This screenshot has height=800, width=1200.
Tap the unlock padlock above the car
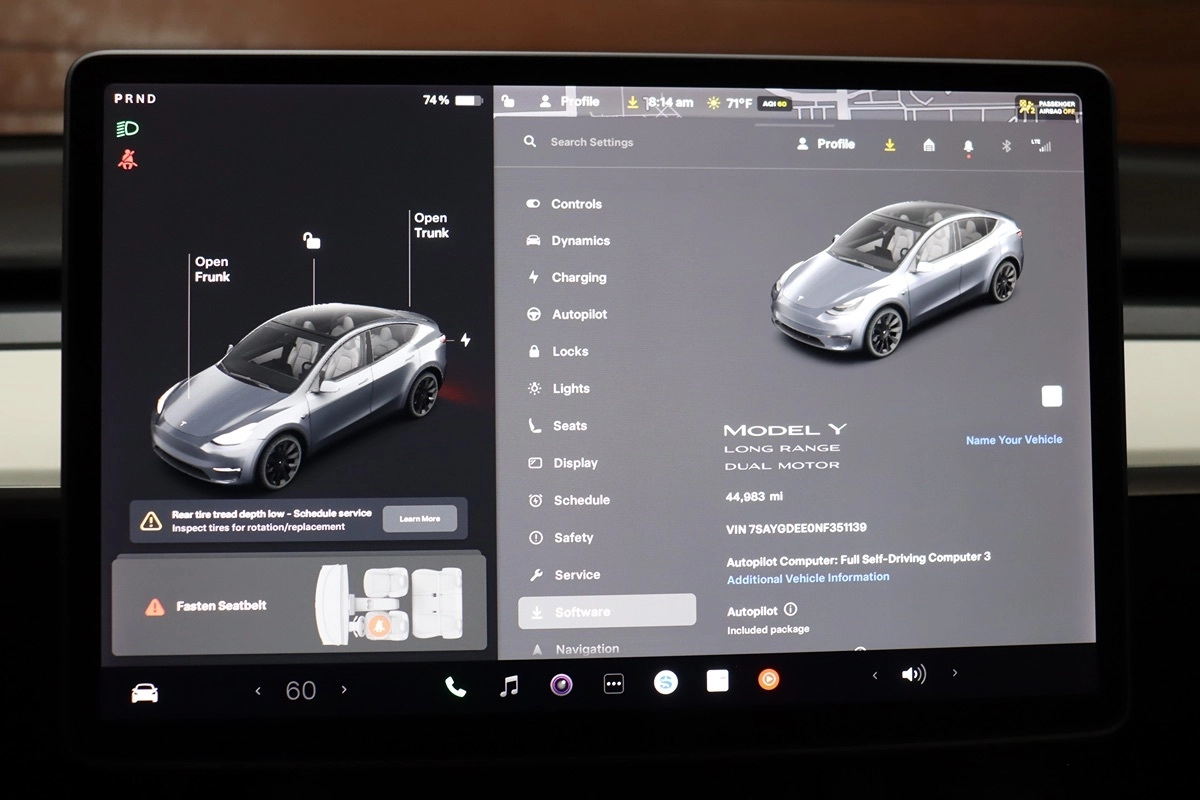tap(312, 240)
